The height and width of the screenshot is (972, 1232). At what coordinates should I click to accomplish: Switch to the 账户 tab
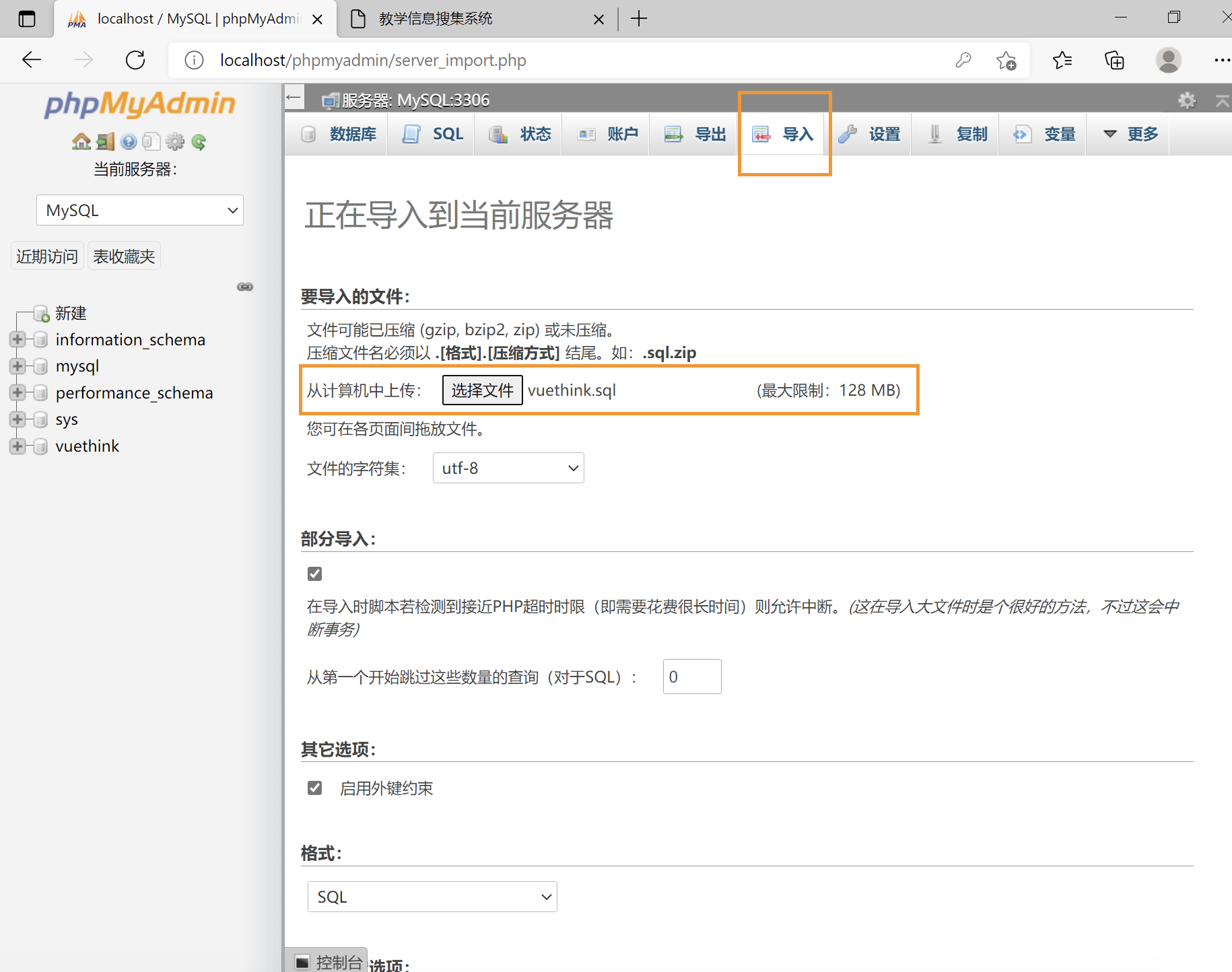(607, 134)
